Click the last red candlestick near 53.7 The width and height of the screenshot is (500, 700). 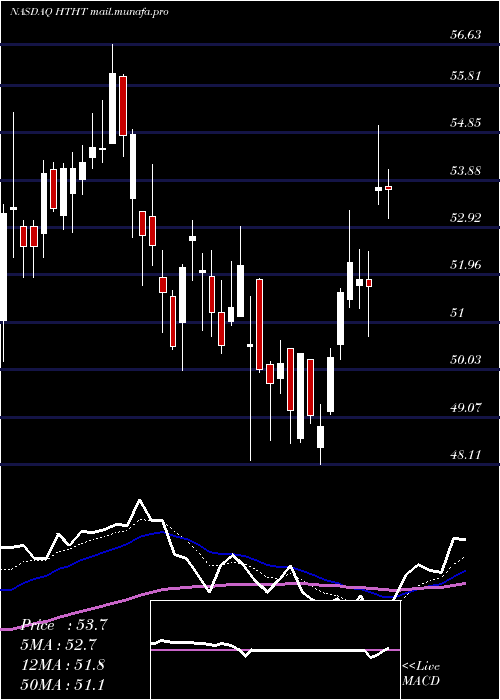[x=388, y=188]
